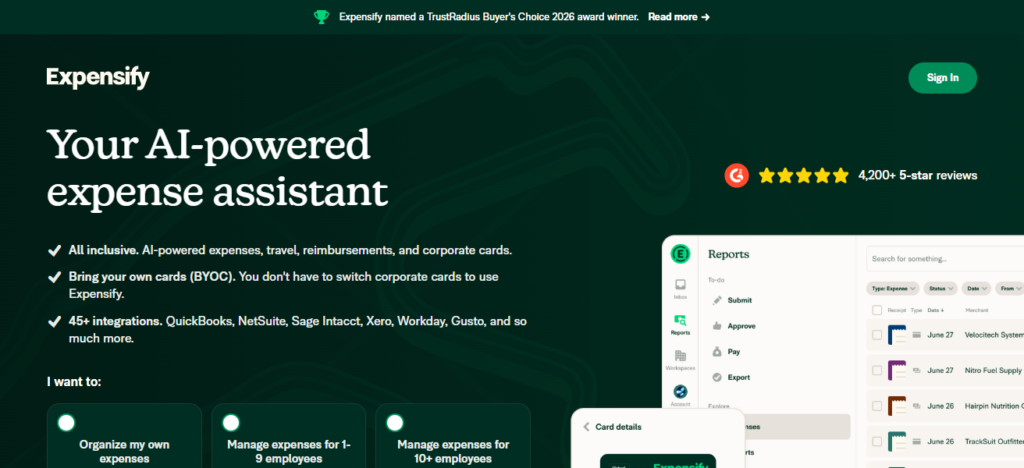This screenshot has width=1024, height=468.
Task: Click the G2 logo badge
Action: [x=737, y=175]
